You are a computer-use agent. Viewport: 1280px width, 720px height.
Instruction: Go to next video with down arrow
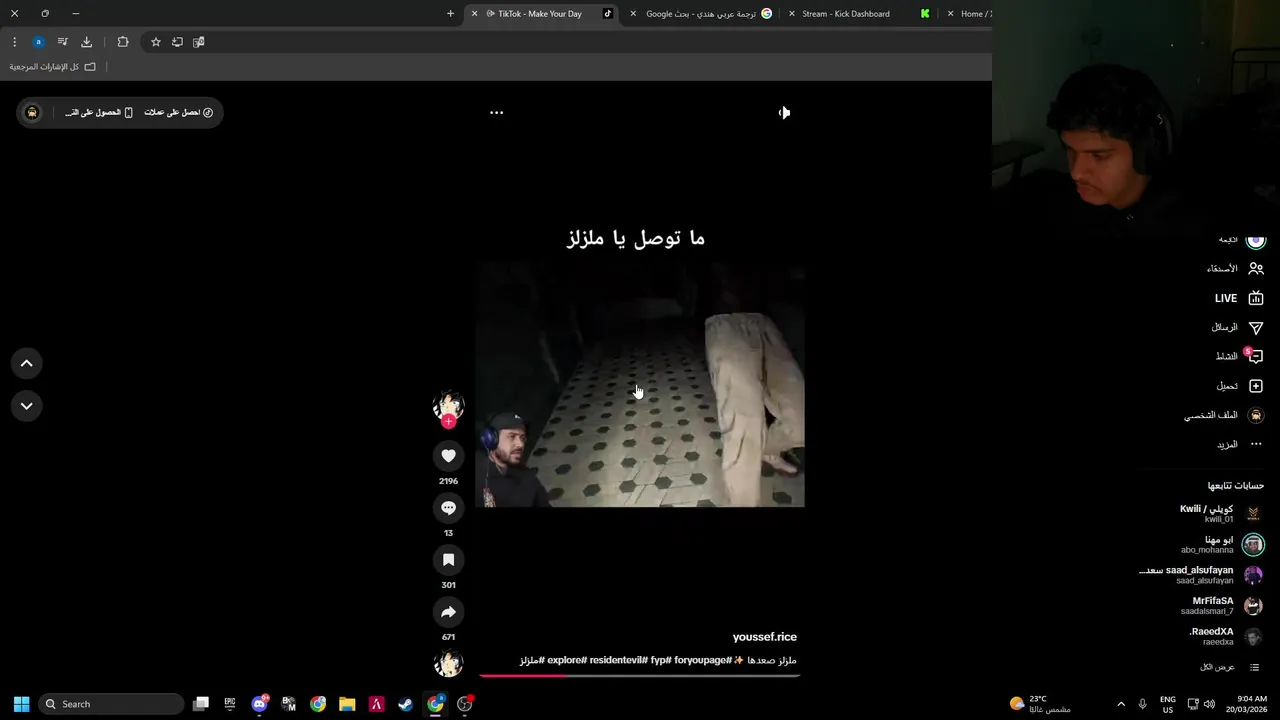point(27,406)
